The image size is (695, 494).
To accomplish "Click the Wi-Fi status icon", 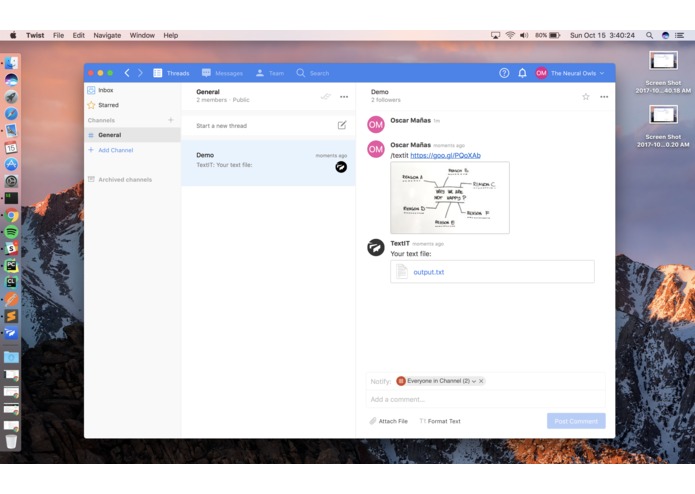I will (x=510, y=35).
